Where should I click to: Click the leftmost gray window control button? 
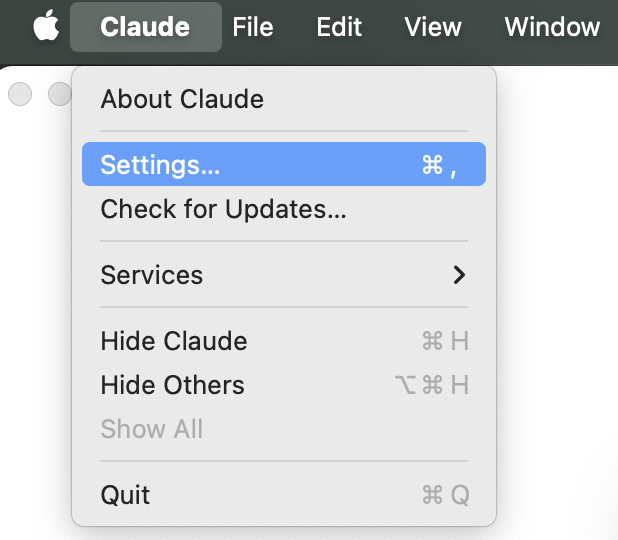pyautogui.click(x=20, y=94)
